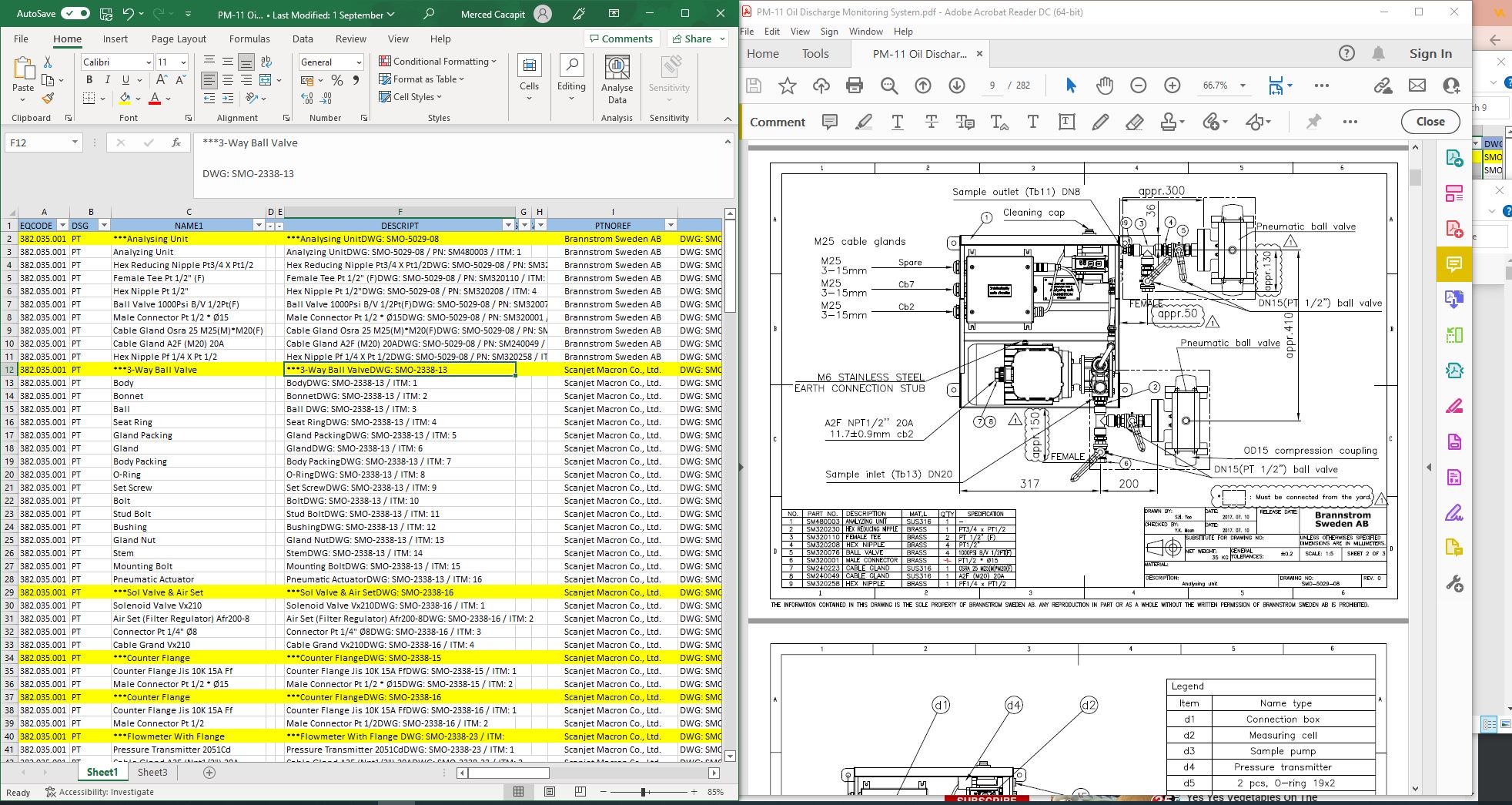
Task: Add the PDF to starred bookmarks
Action: pos(787,86)
